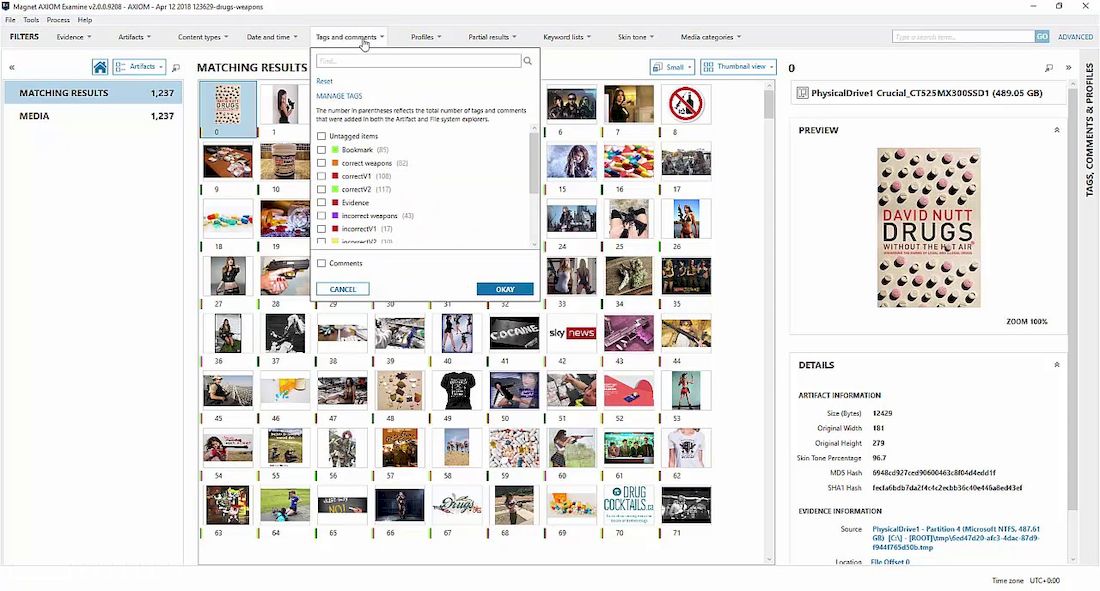1100x591 pixels.
Task: Open the Tools menu
Action: (31, 20)
